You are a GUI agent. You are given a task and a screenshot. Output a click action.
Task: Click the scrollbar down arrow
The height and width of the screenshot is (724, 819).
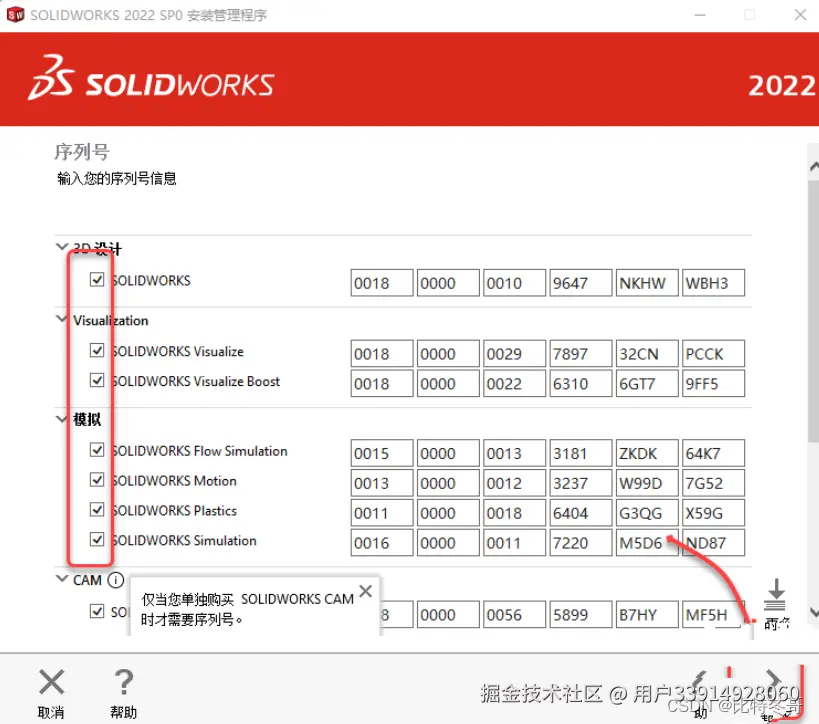[814, 612]
